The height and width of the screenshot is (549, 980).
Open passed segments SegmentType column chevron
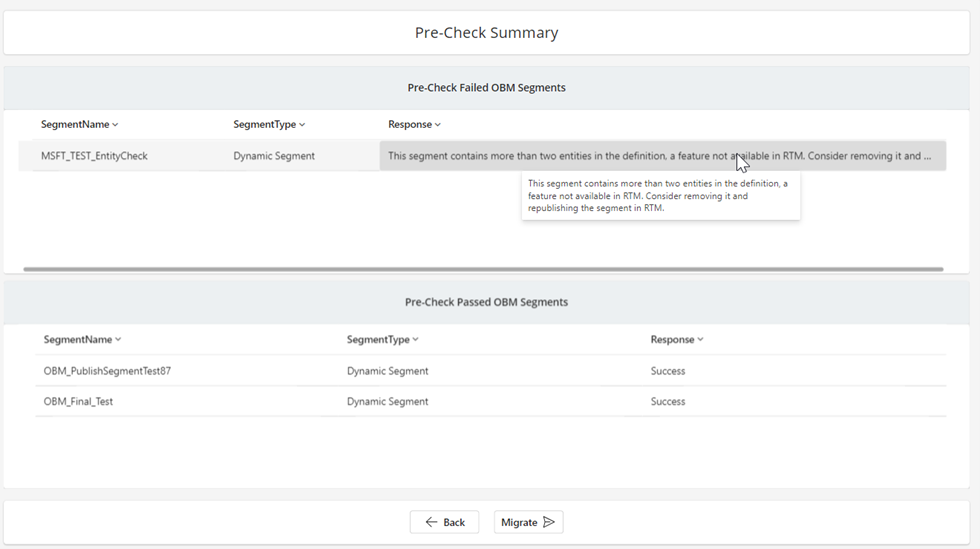[416, 340]
